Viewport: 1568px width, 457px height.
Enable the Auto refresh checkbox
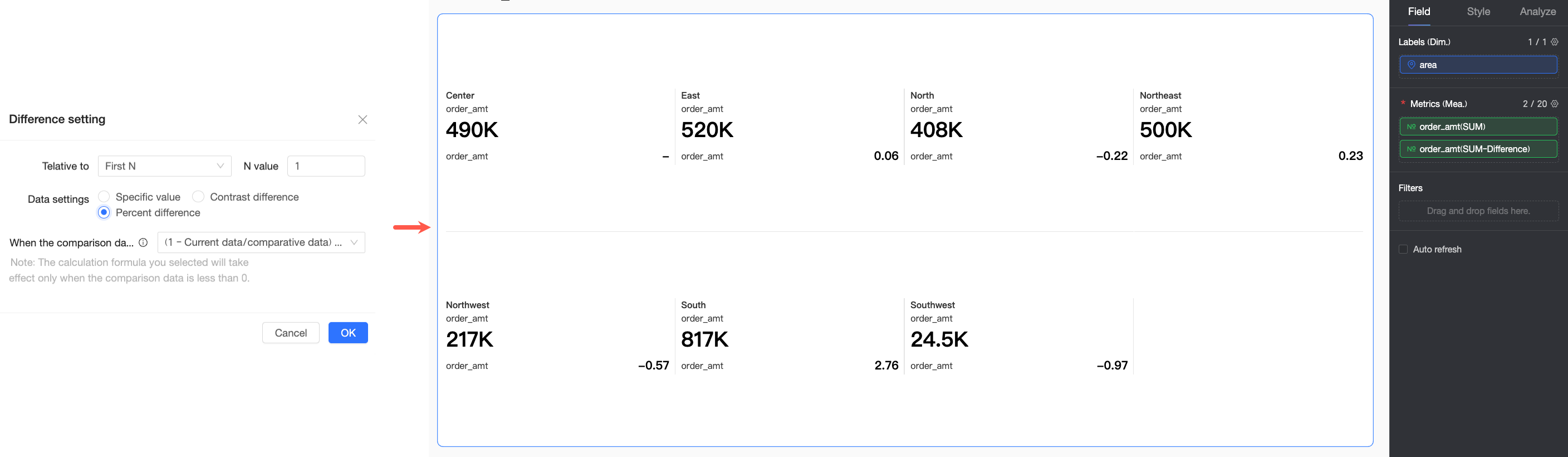pyautogui.click(x=1403, y=249)
